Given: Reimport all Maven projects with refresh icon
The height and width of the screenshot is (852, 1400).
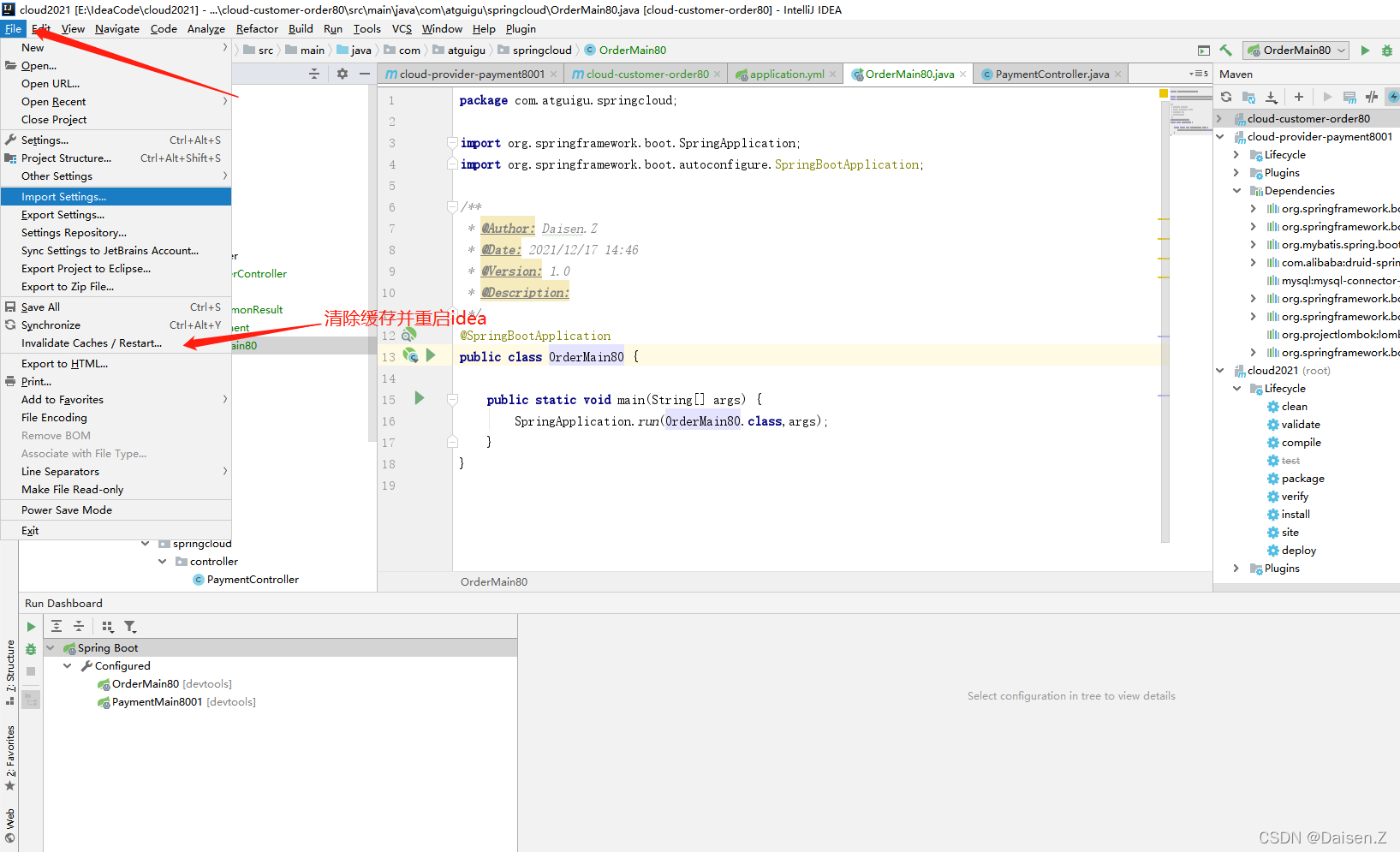Looking at the screenshot, I should tap(1226, 97).
